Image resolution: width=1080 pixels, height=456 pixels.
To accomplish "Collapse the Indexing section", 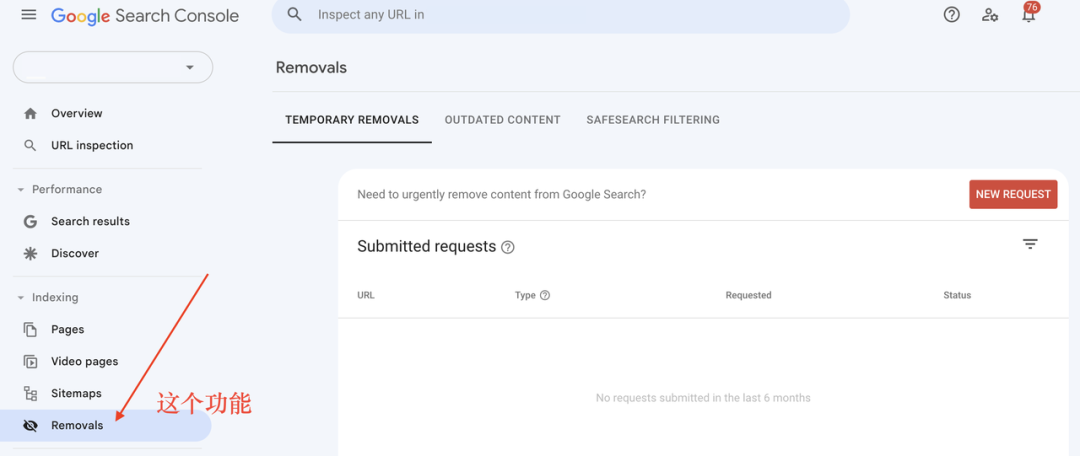I will [x=48, y=298].
